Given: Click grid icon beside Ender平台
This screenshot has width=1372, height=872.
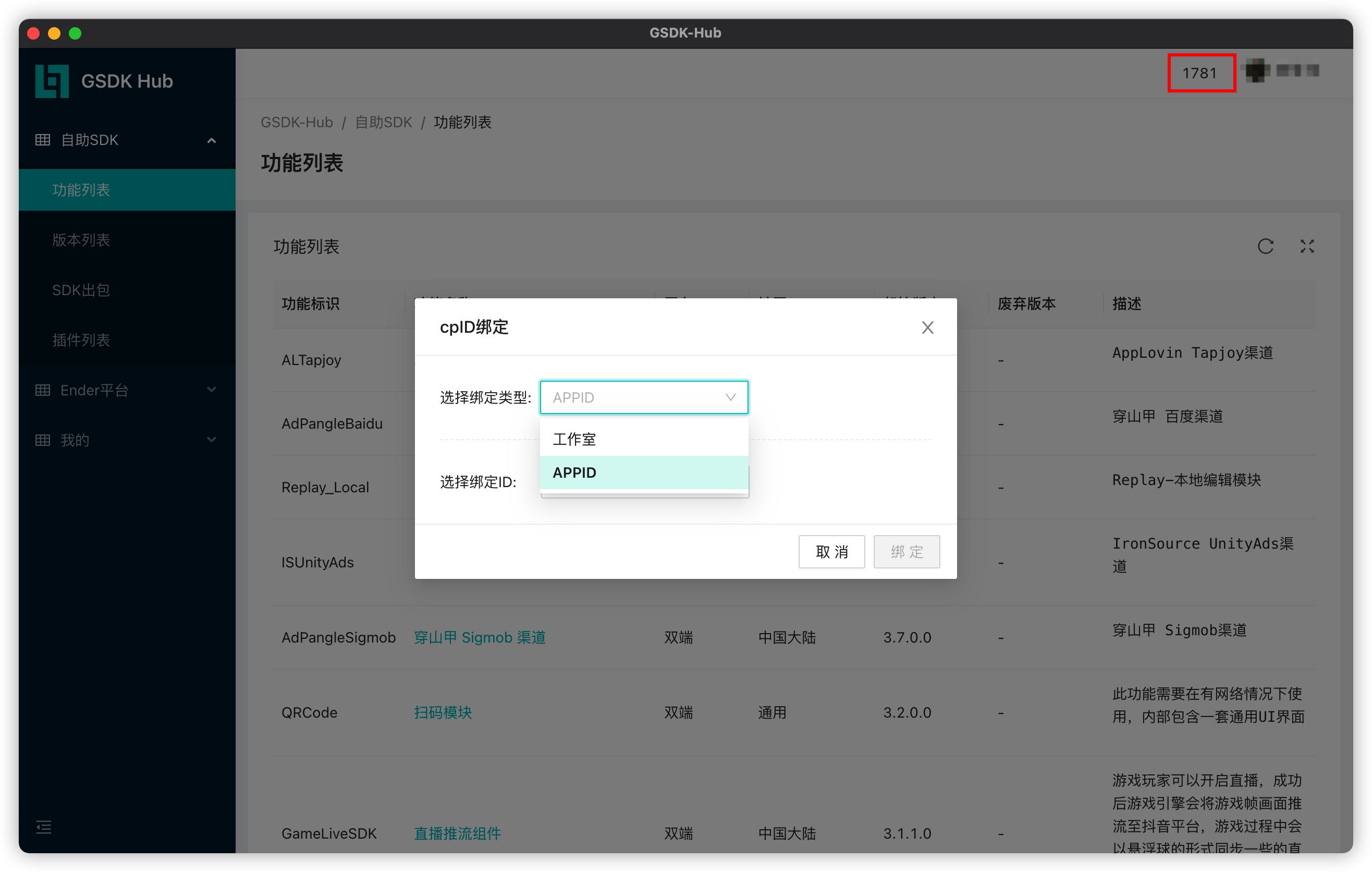Looking at the screenshot, I should click(43, 390).
